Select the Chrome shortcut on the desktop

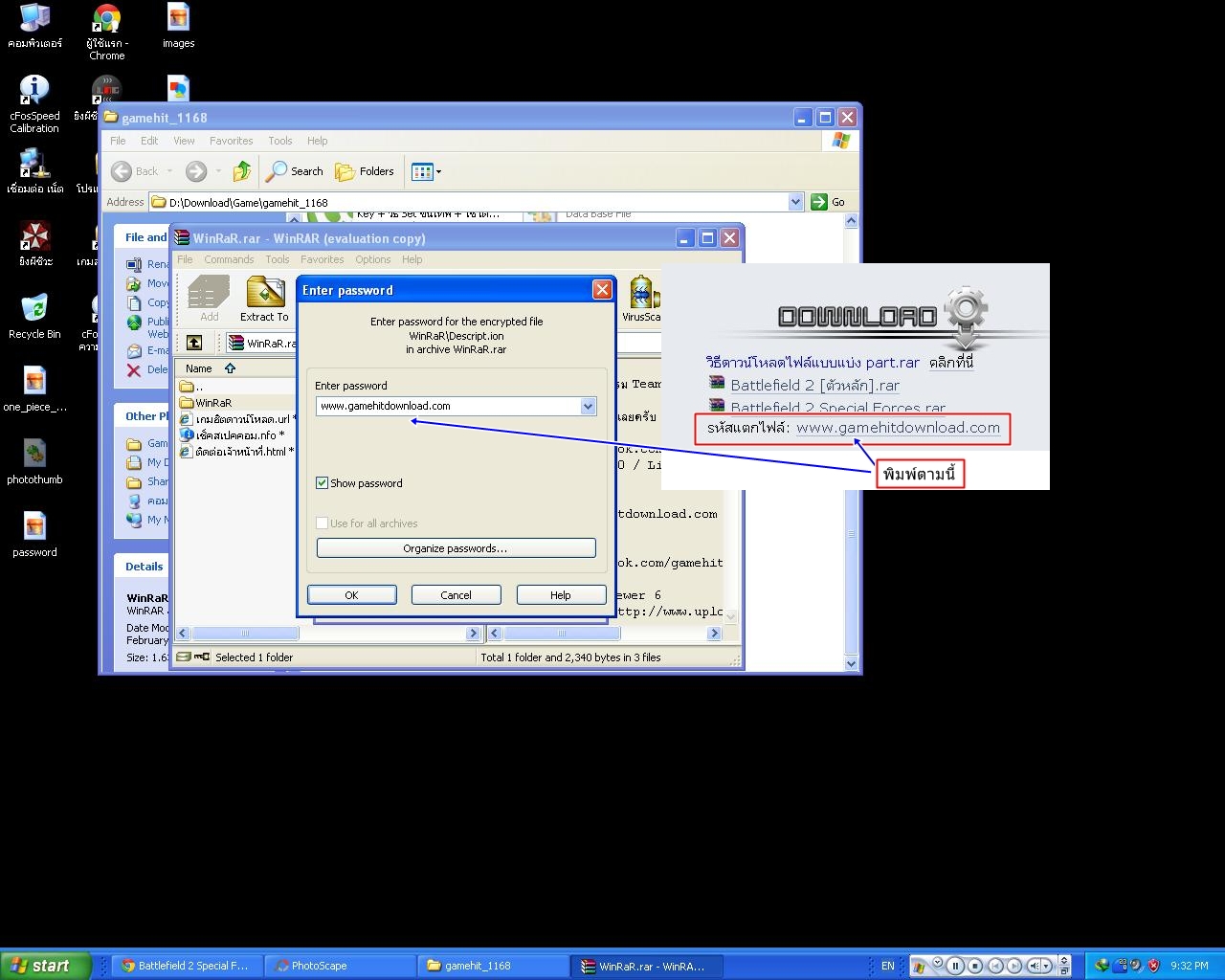107,32
